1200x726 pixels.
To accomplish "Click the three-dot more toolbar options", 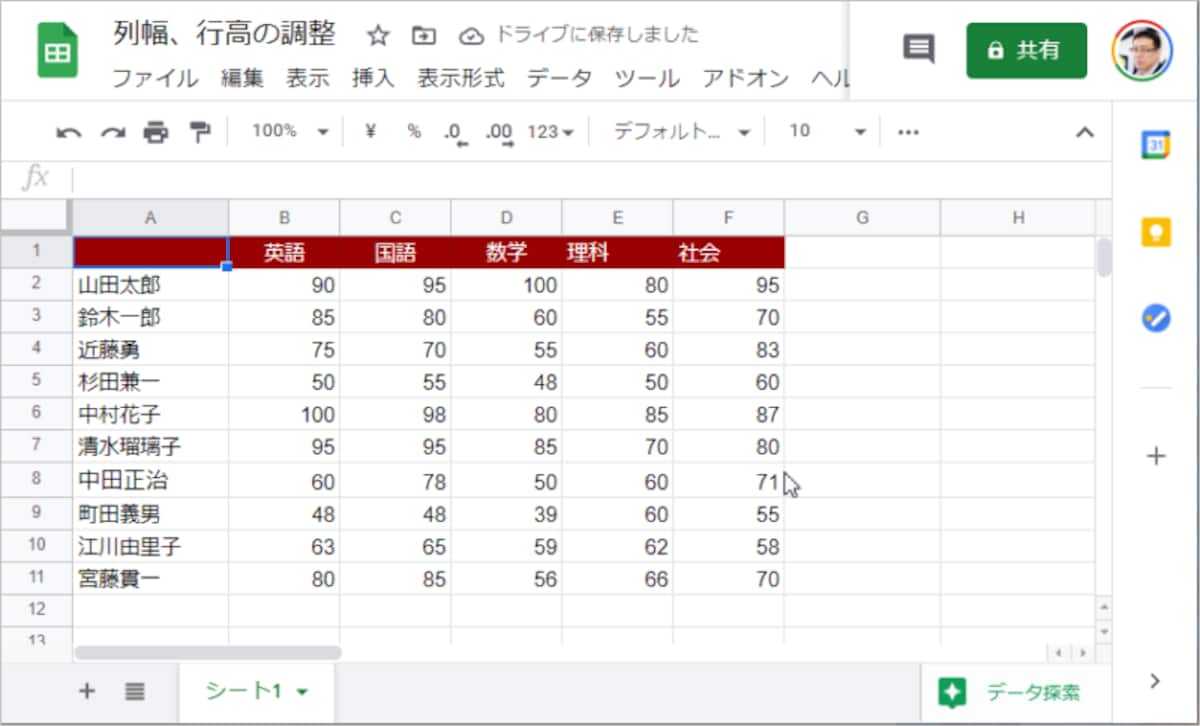I will coord(909,131).
